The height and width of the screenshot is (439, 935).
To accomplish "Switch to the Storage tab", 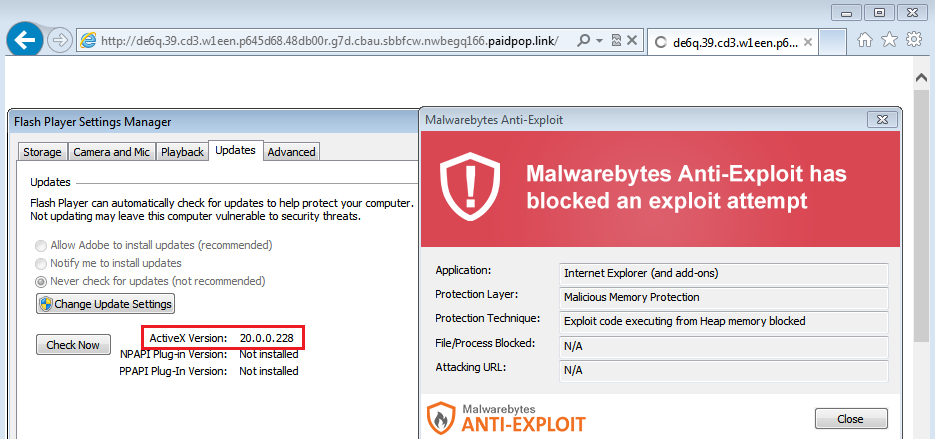I will coord(42,152).
